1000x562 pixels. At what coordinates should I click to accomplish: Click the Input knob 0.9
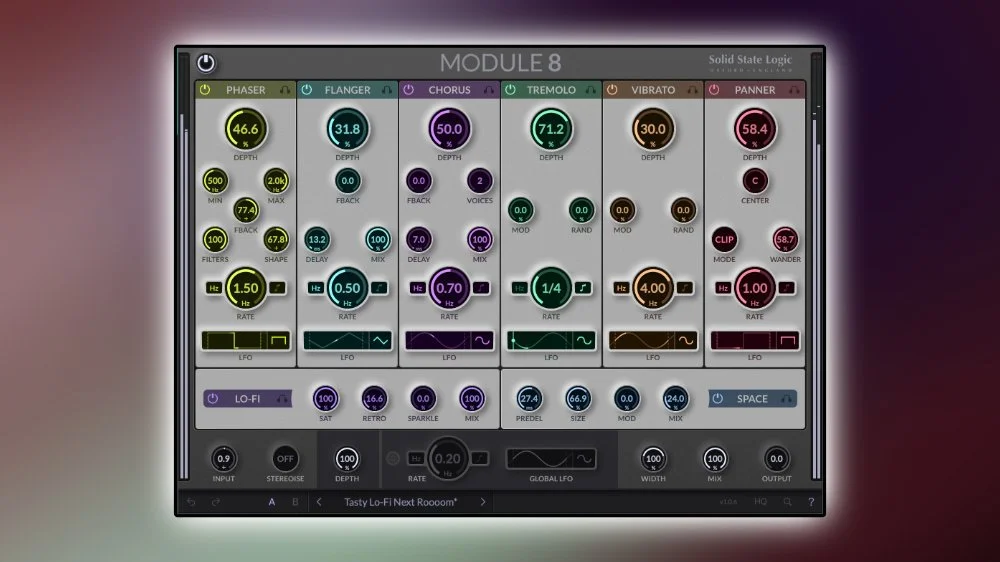pos(223,459)
